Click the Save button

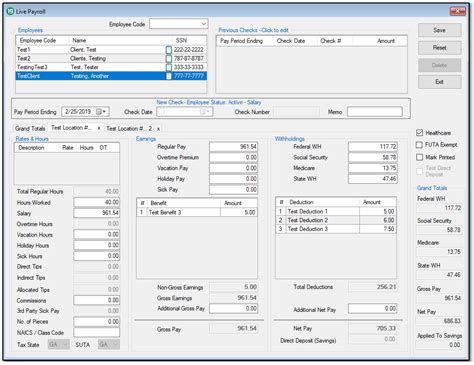pyautogui.click(x=440, y=30)
